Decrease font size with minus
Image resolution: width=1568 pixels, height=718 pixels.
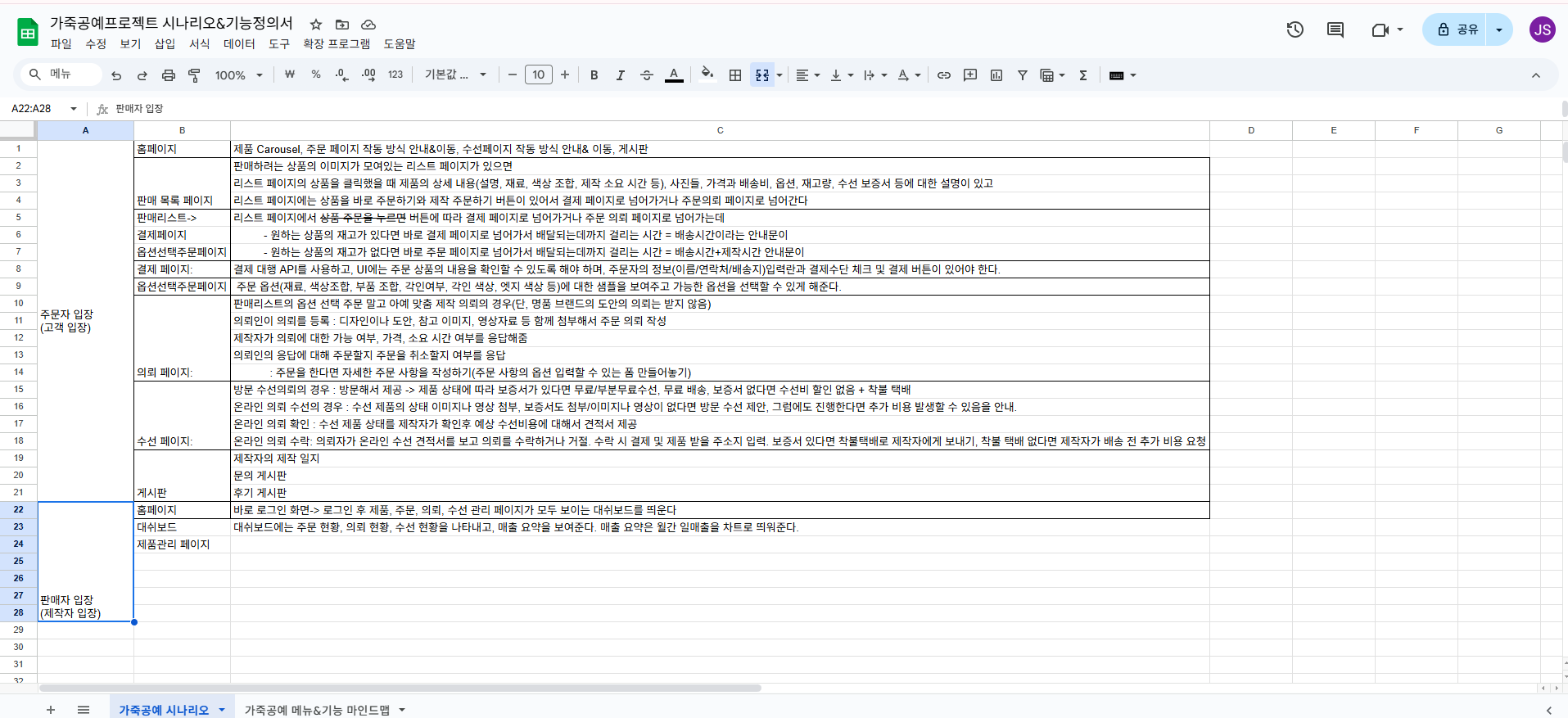[x=513, y=75]
